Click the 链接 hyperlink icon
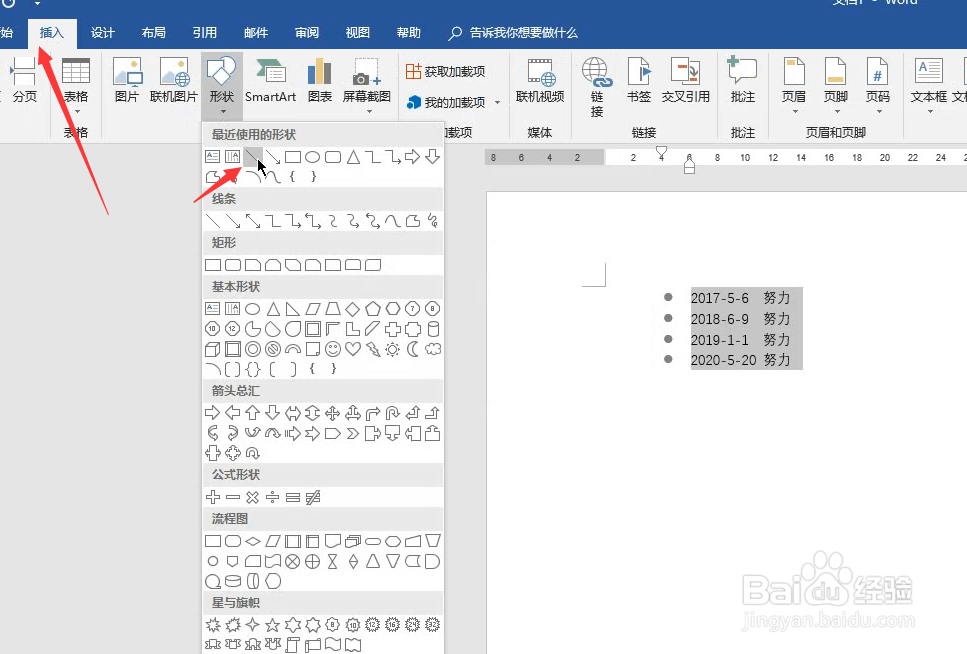Viewport: 967px width, 654px height. [596, 86]
